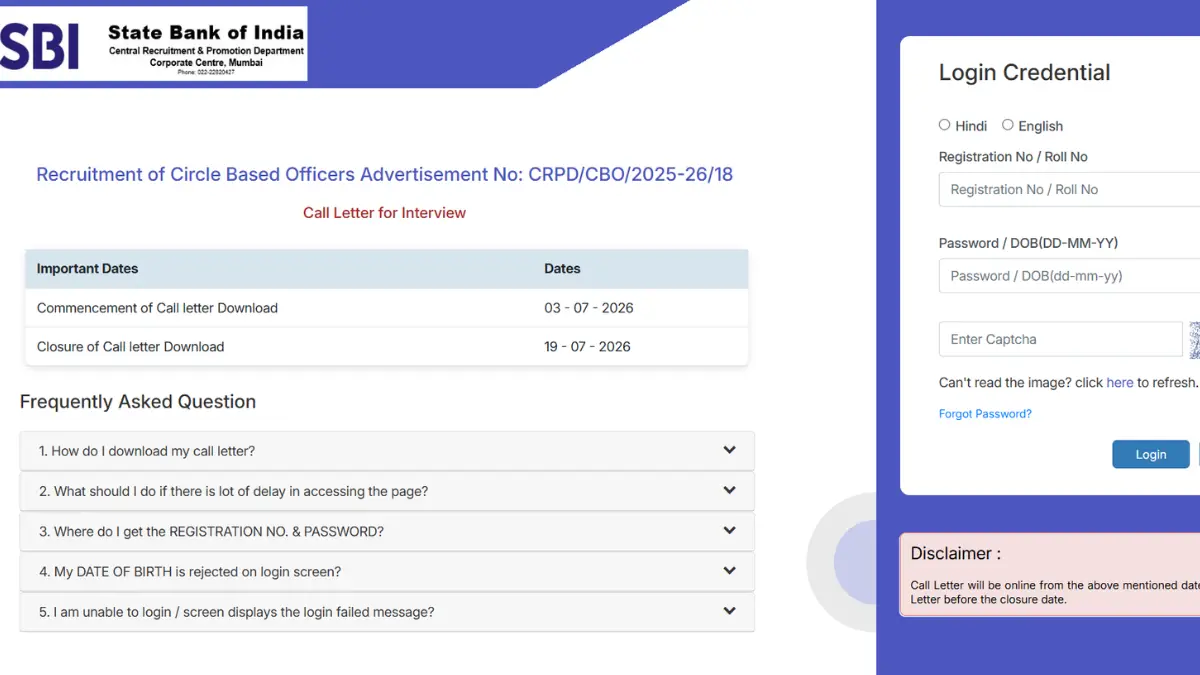Expand FAQ about login failed message
The image size is (1200, 675).
387,612
